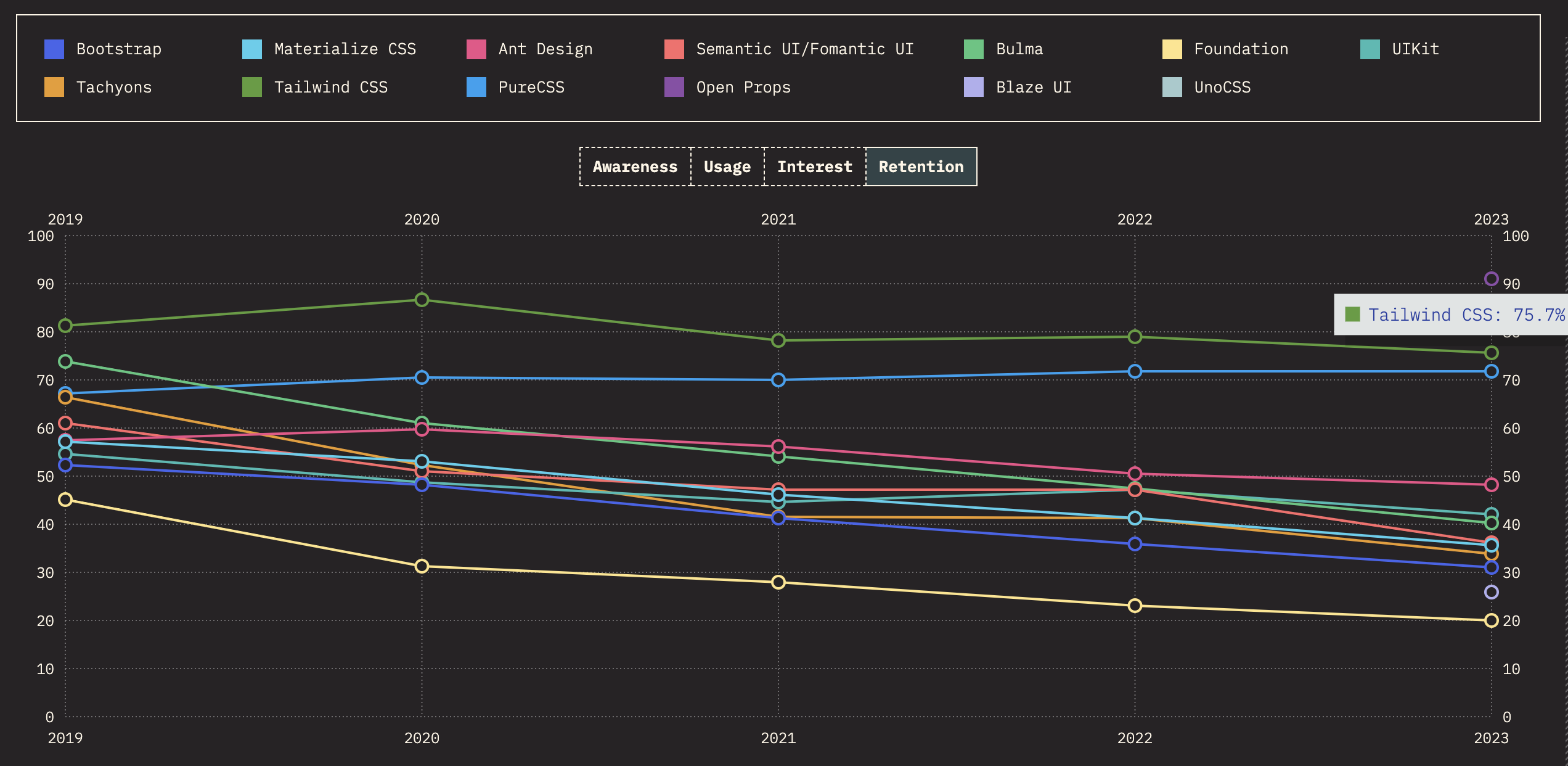Switch to the Awareness tab
The height and width of the screenshot is (766, 1568).
pyautogui.click(x=634, y=166)
